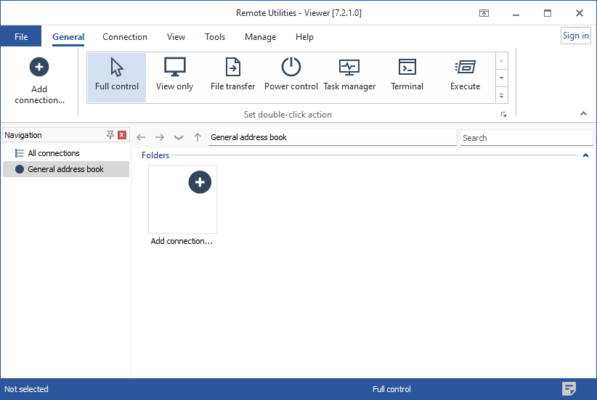Open the View tab
Viewport: 597px width, 400px height.
click(176, 37)
